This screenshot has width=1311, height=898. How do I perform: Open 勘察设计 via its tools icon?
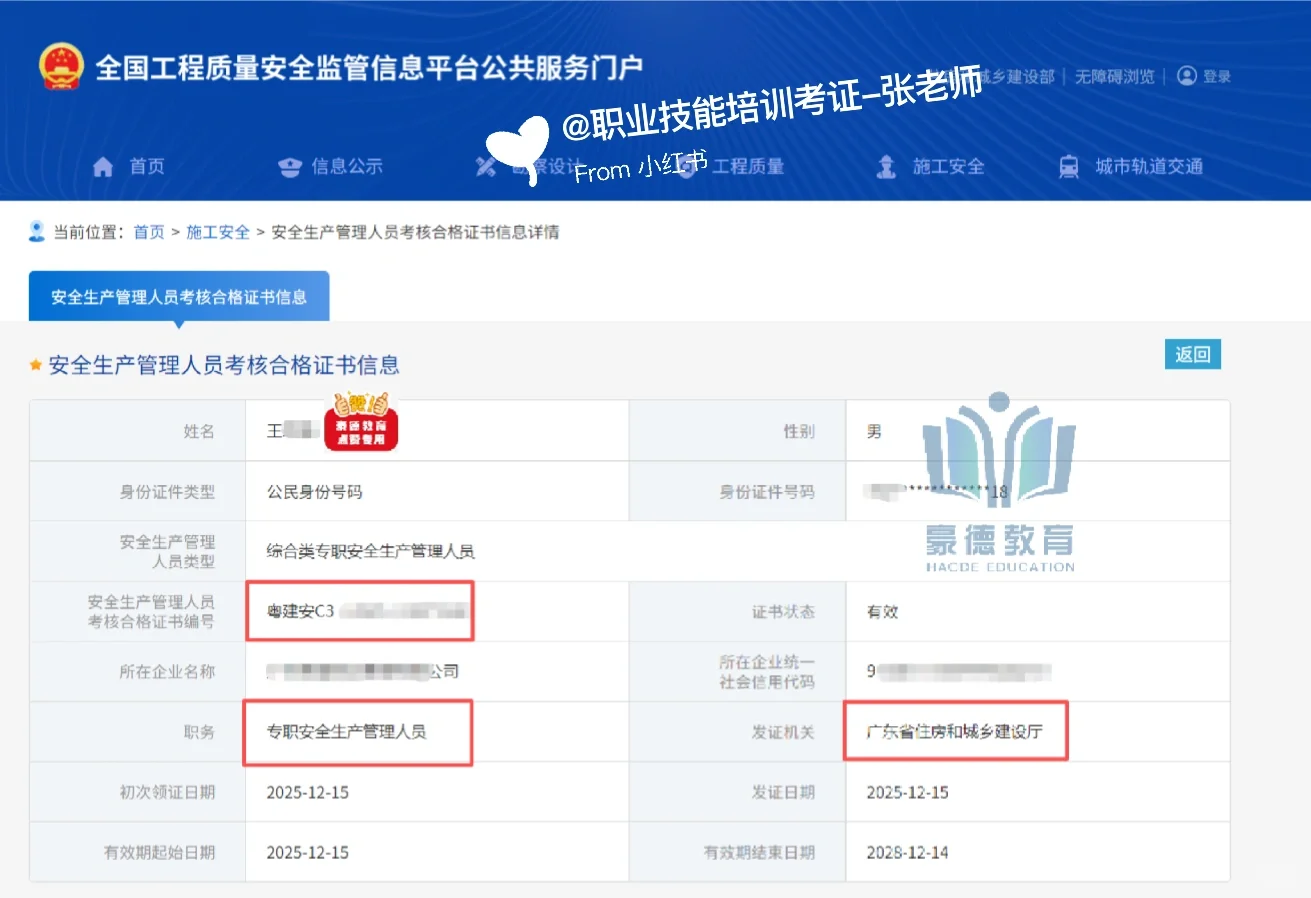point(484,167)
